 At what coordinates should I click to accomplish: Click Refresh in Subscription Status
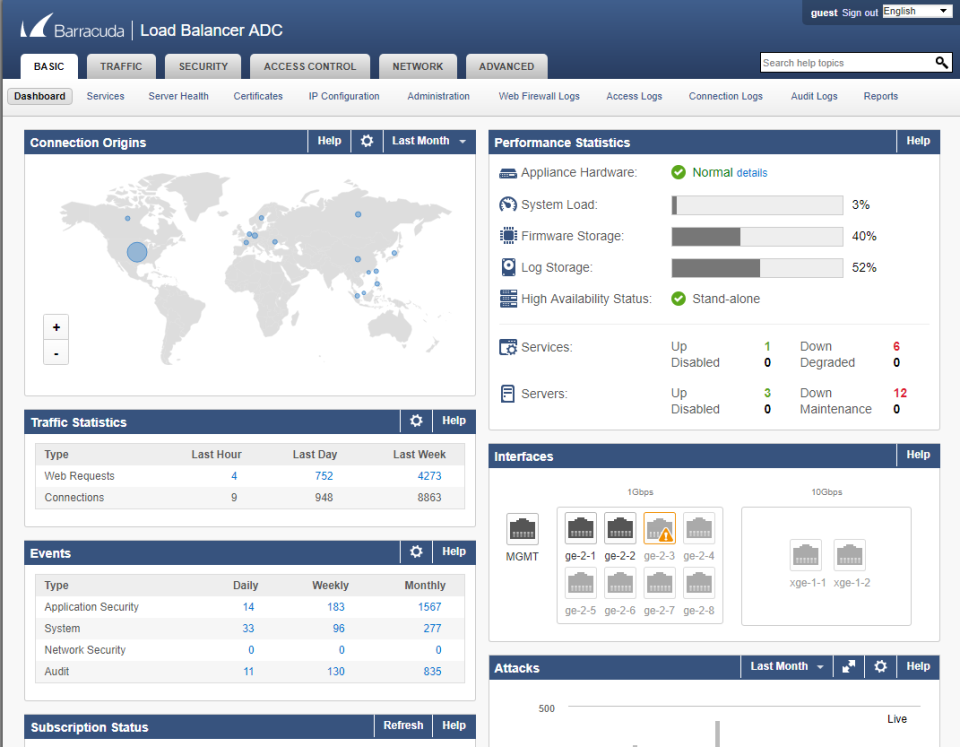(402, 725)
